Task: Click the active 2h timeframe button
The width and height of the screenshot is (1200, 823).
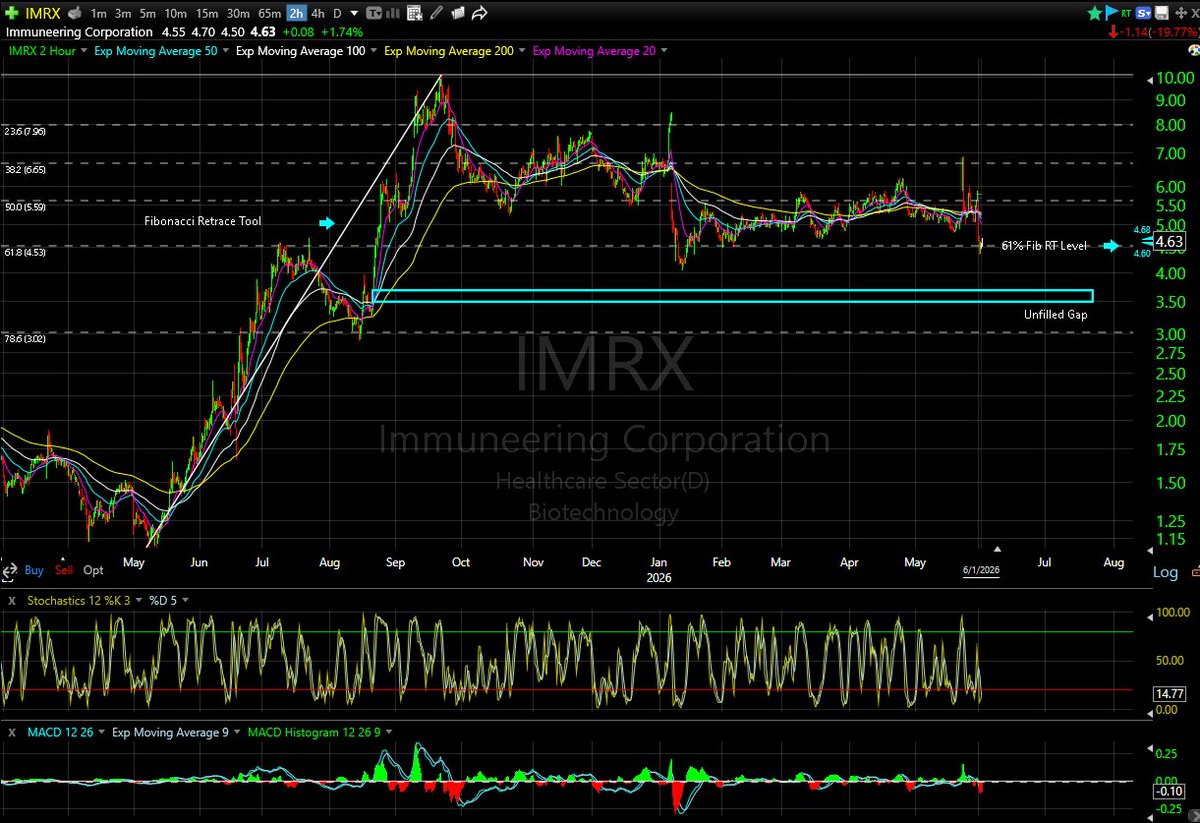Action: [296, 14]
